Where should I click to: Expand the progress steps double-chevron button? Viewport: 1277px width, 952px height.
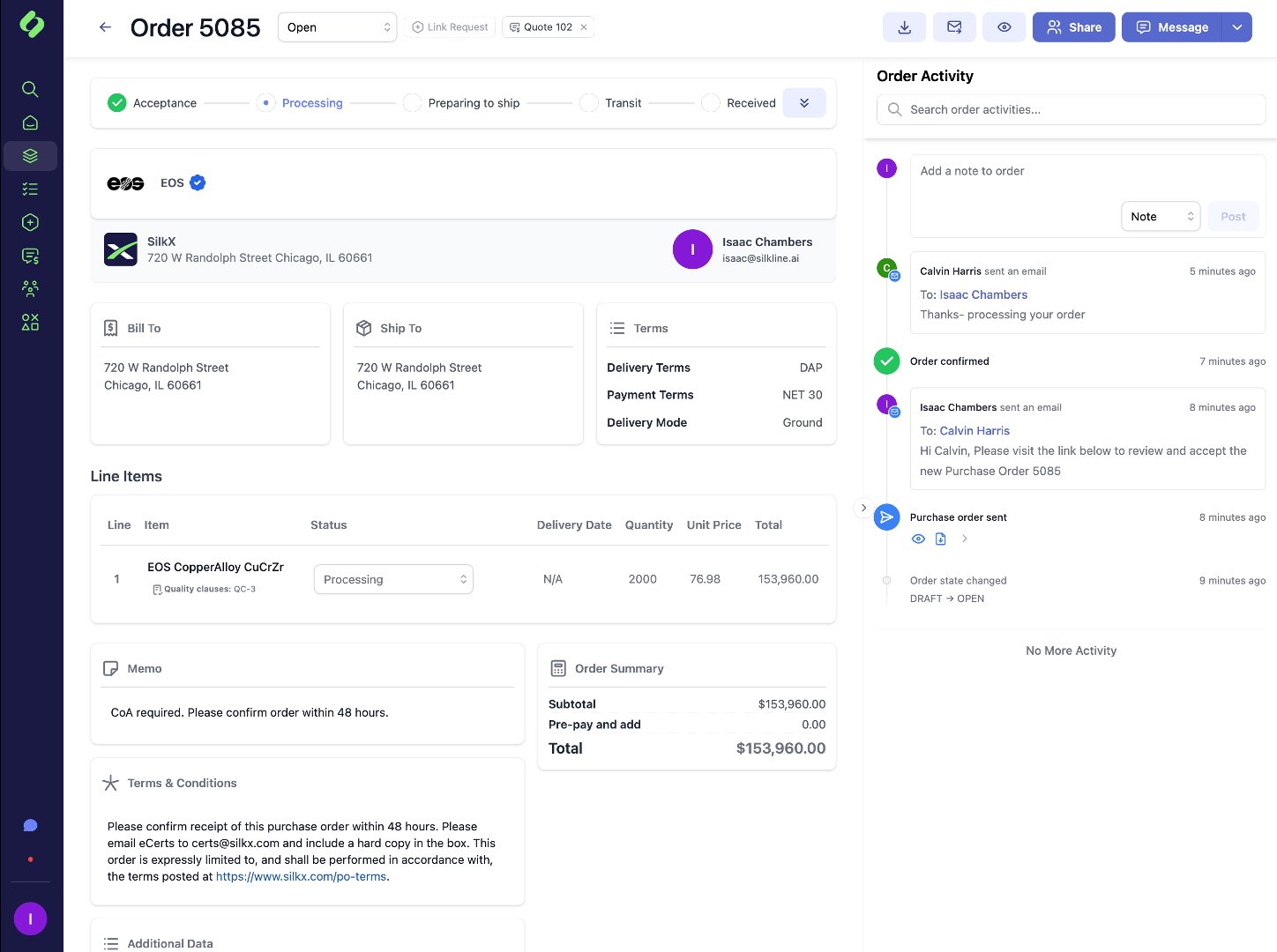click(x=804, y=103)
